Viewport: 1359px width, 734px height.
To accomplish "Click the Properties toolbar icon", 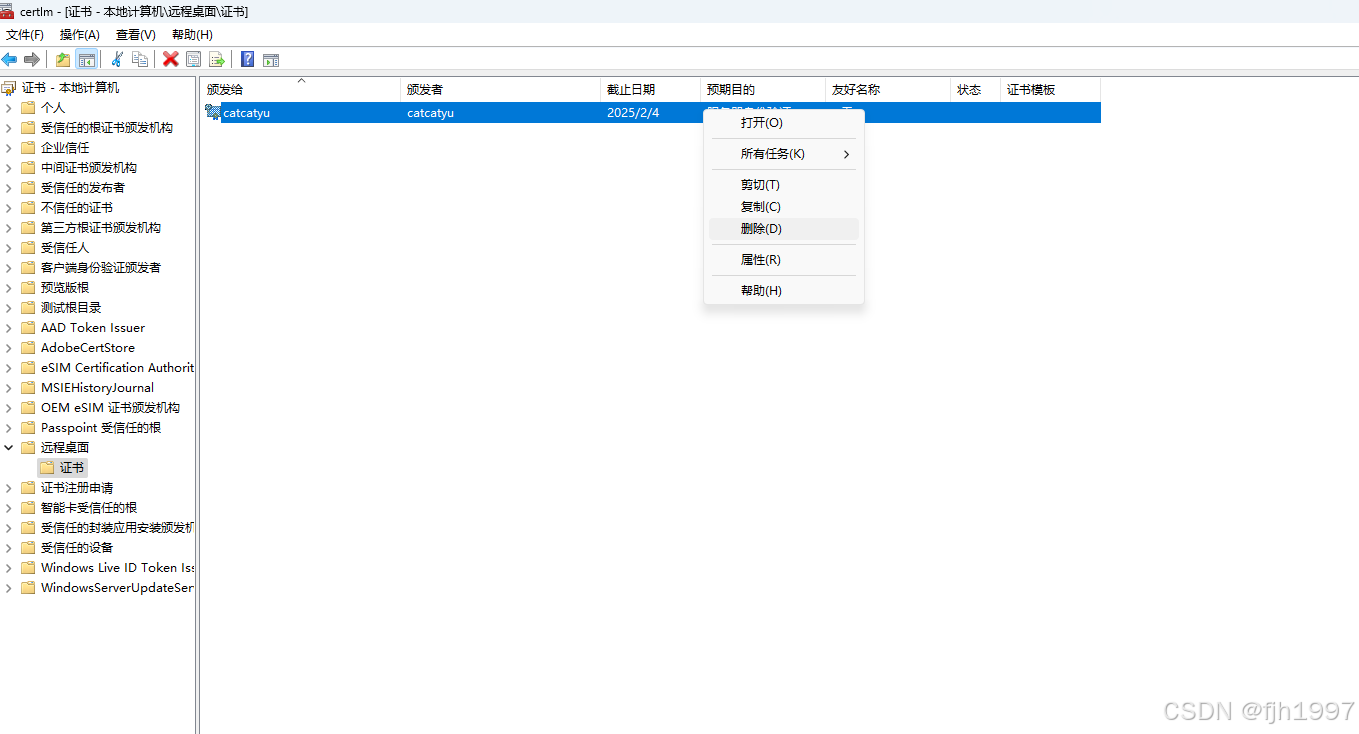I will coord(194,59).
